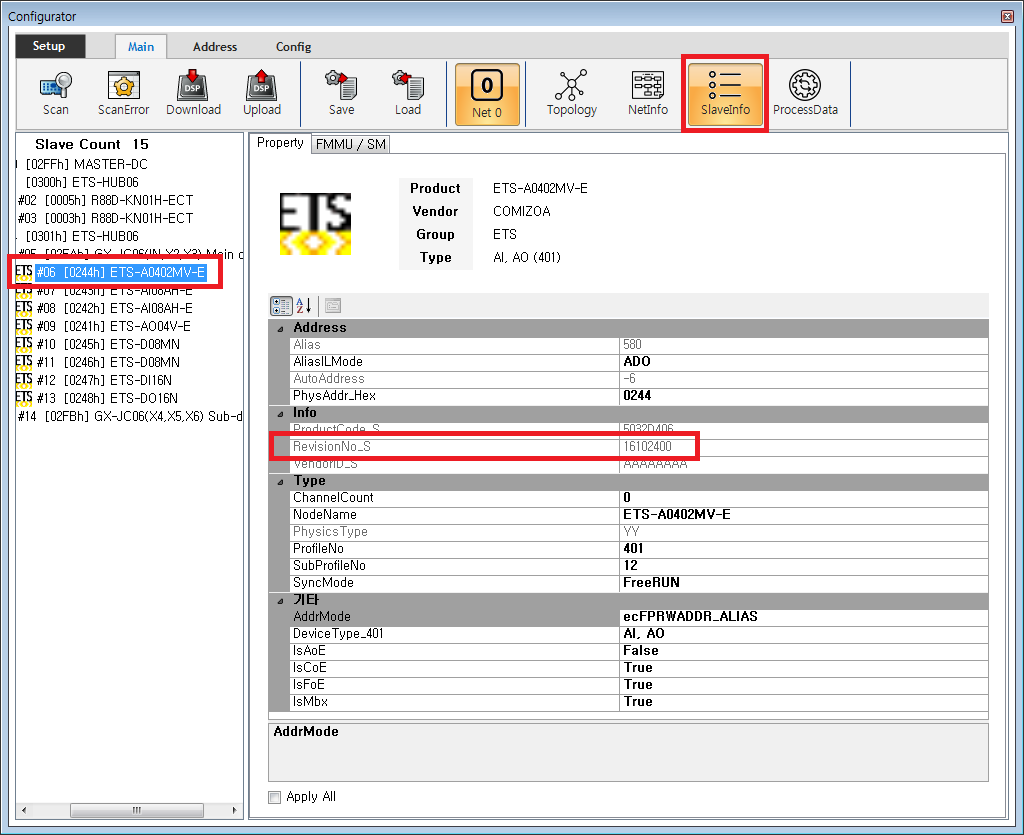Click the Setup button
This screenshot has height=835, width=1024.
(49, 46)
